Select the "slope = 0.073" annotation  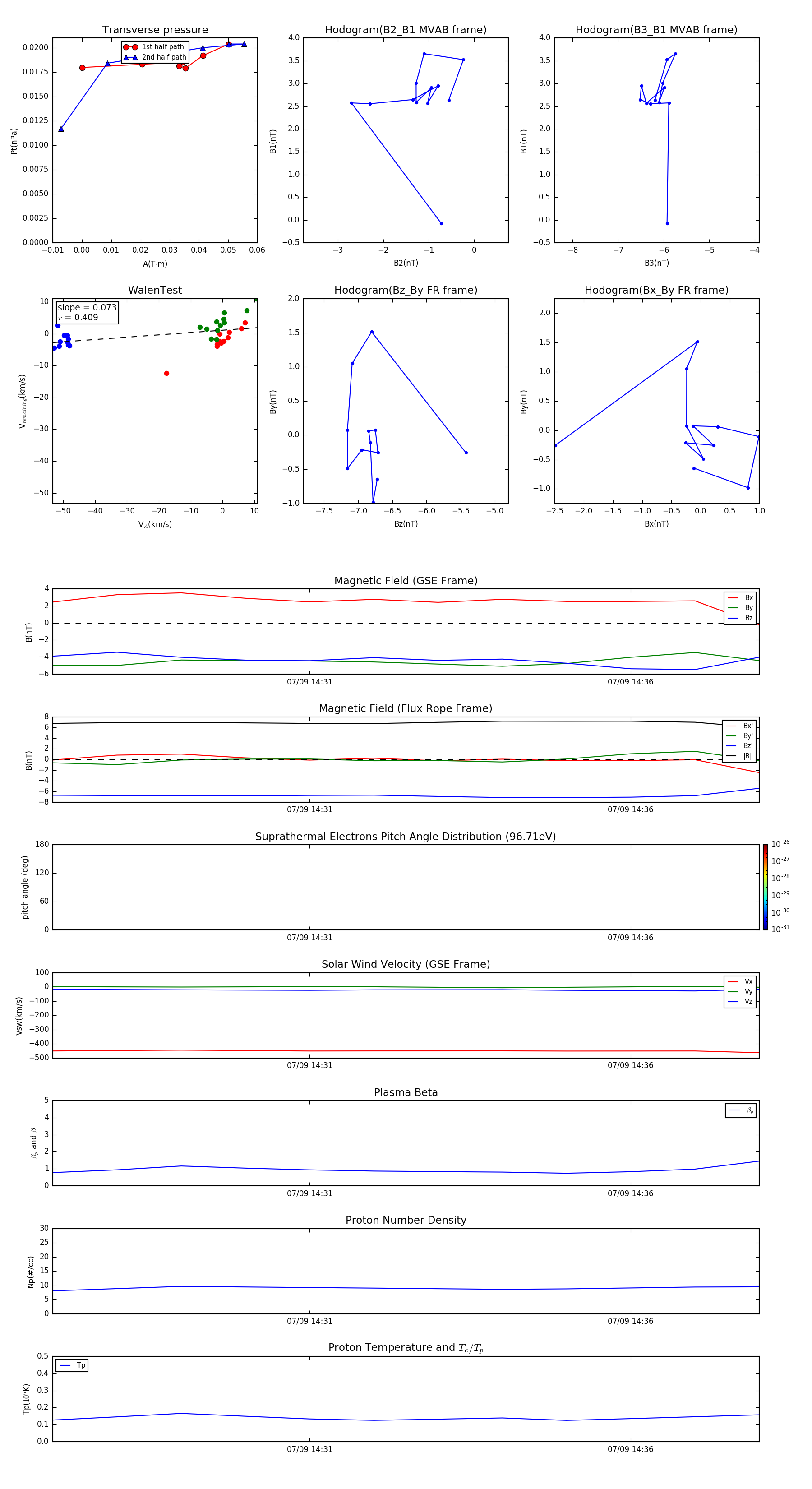pyautogui.click(x=87, y=308)
